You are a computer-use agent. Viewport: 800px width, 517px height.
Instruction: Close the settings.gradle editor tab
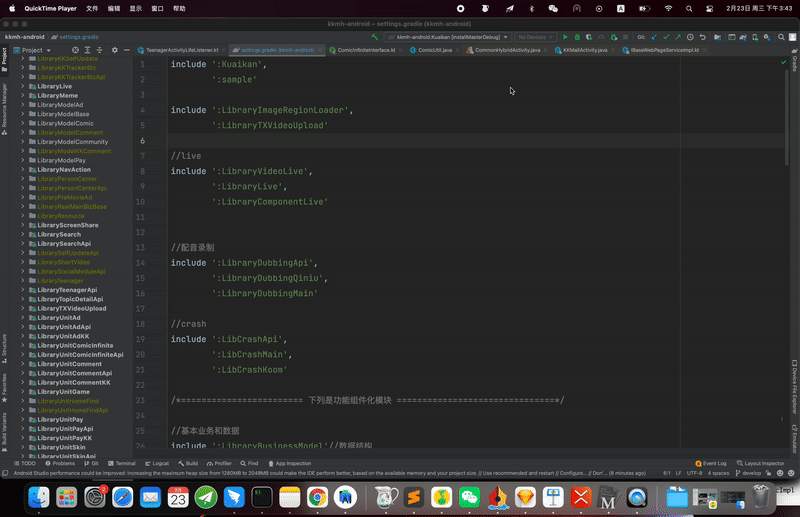(x=319, y=50)
